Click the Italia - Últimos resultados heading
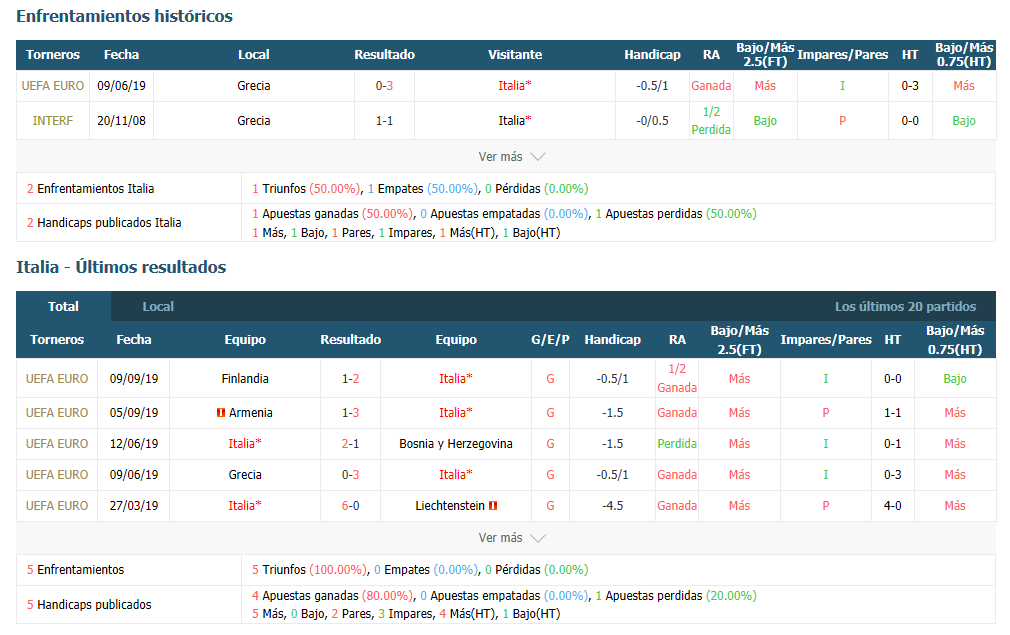This screenshot has width=1010, height=635. pyautogui.click(x=121, y=267)
